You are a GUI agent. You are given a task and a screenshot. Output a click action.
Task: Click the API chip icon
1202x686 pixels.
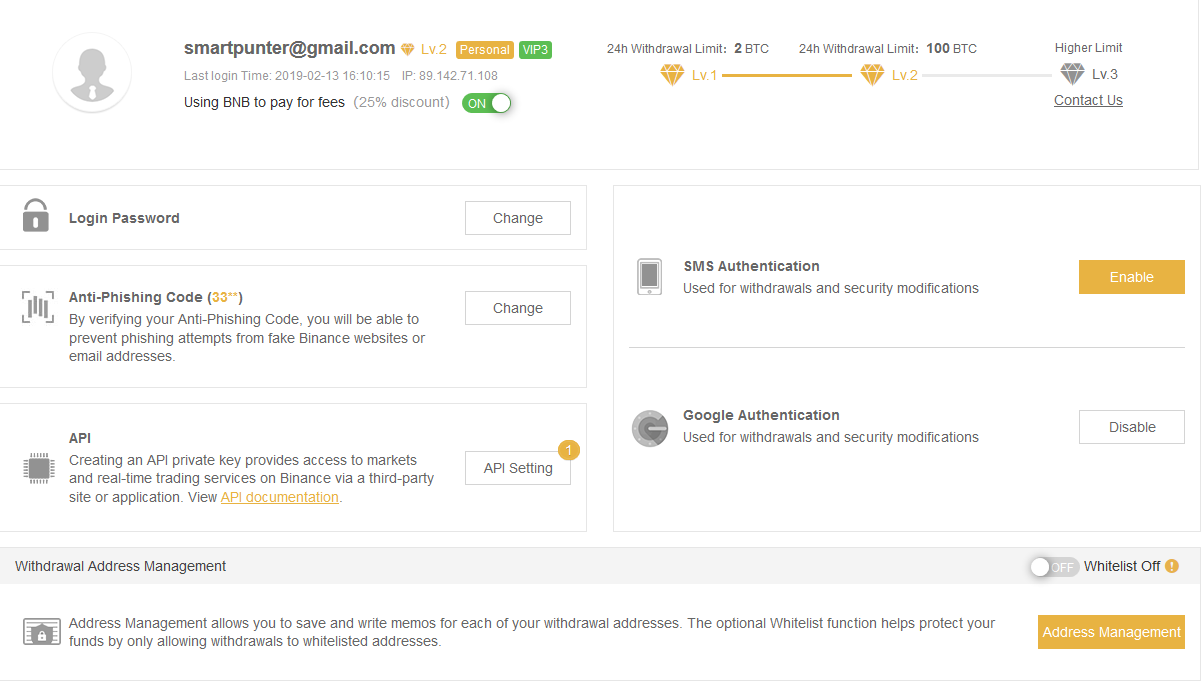click(x=38, y=467)
